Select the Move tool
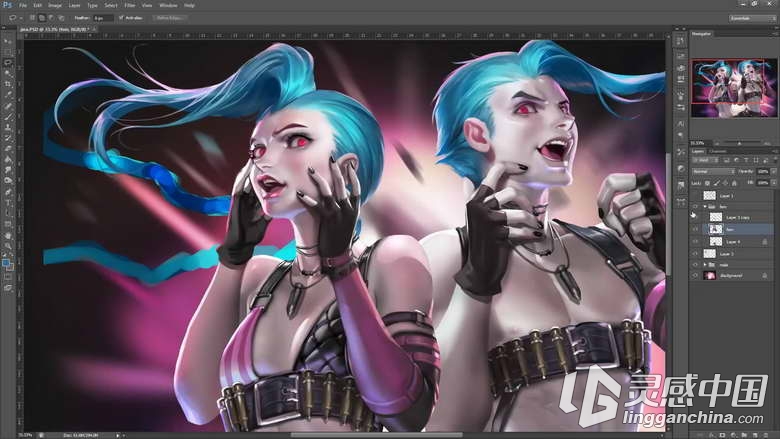 (x=8, y=40)
